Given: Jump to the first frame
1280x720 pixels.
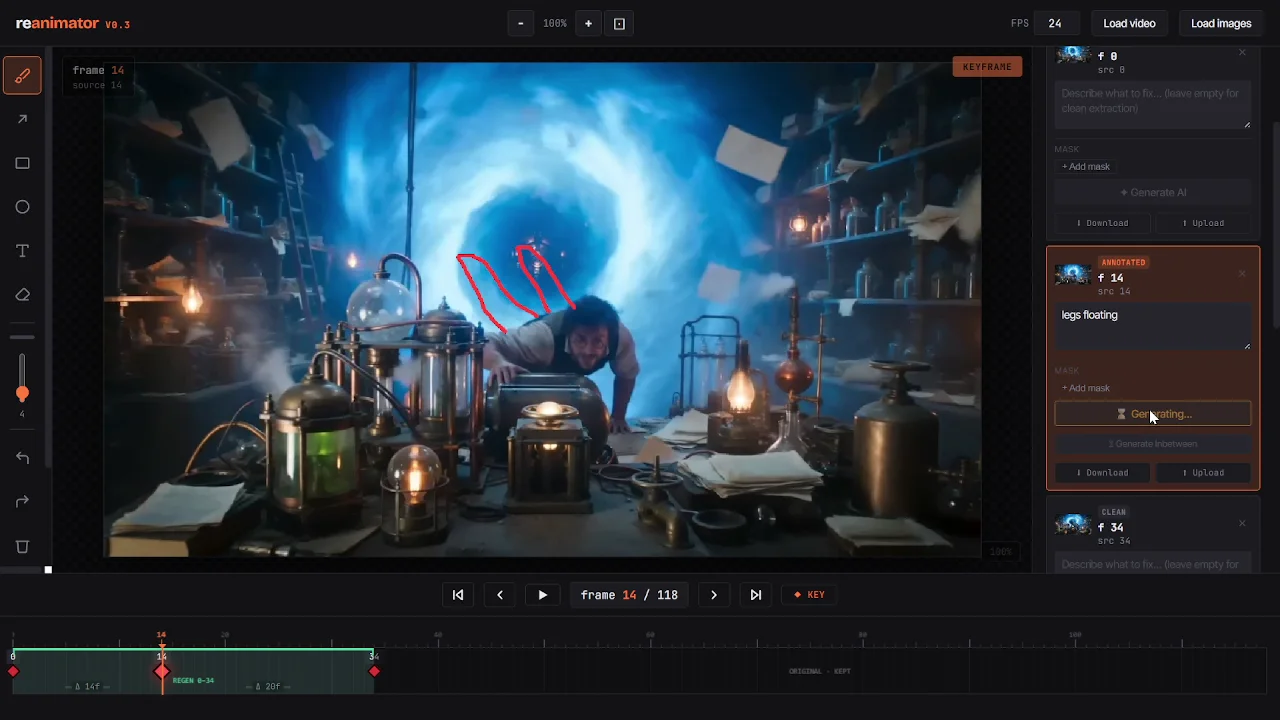Looking at the screenshot, I should (458, 595).
